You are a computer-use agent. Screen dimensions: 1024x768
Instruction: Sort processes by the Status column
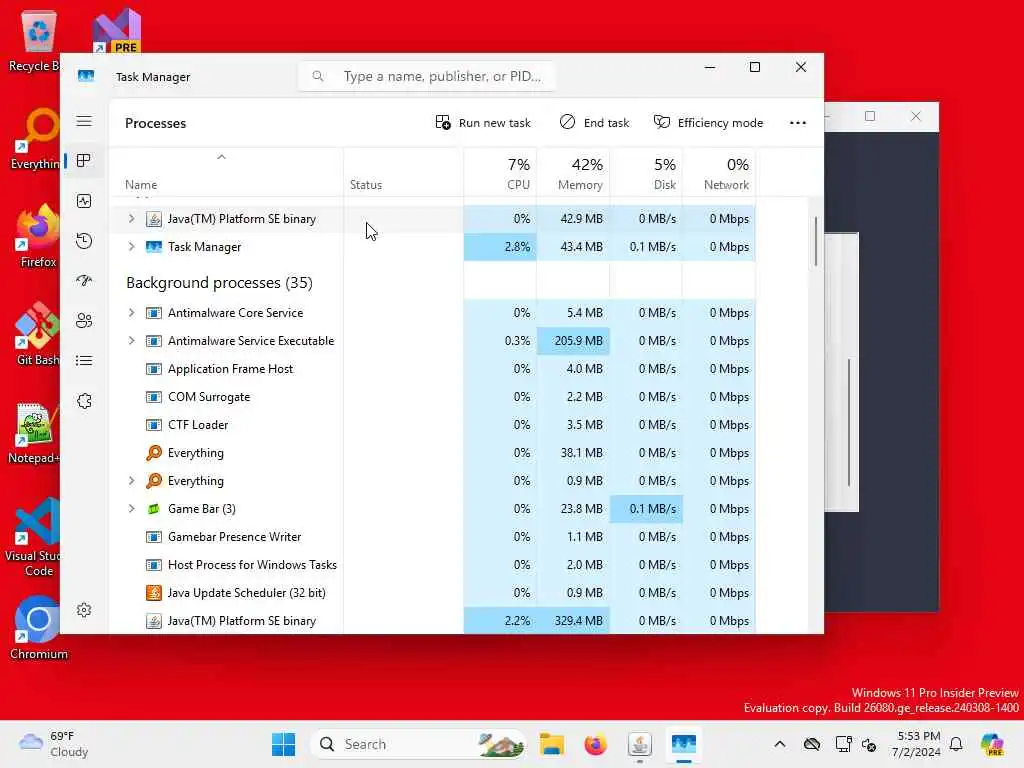404,172
